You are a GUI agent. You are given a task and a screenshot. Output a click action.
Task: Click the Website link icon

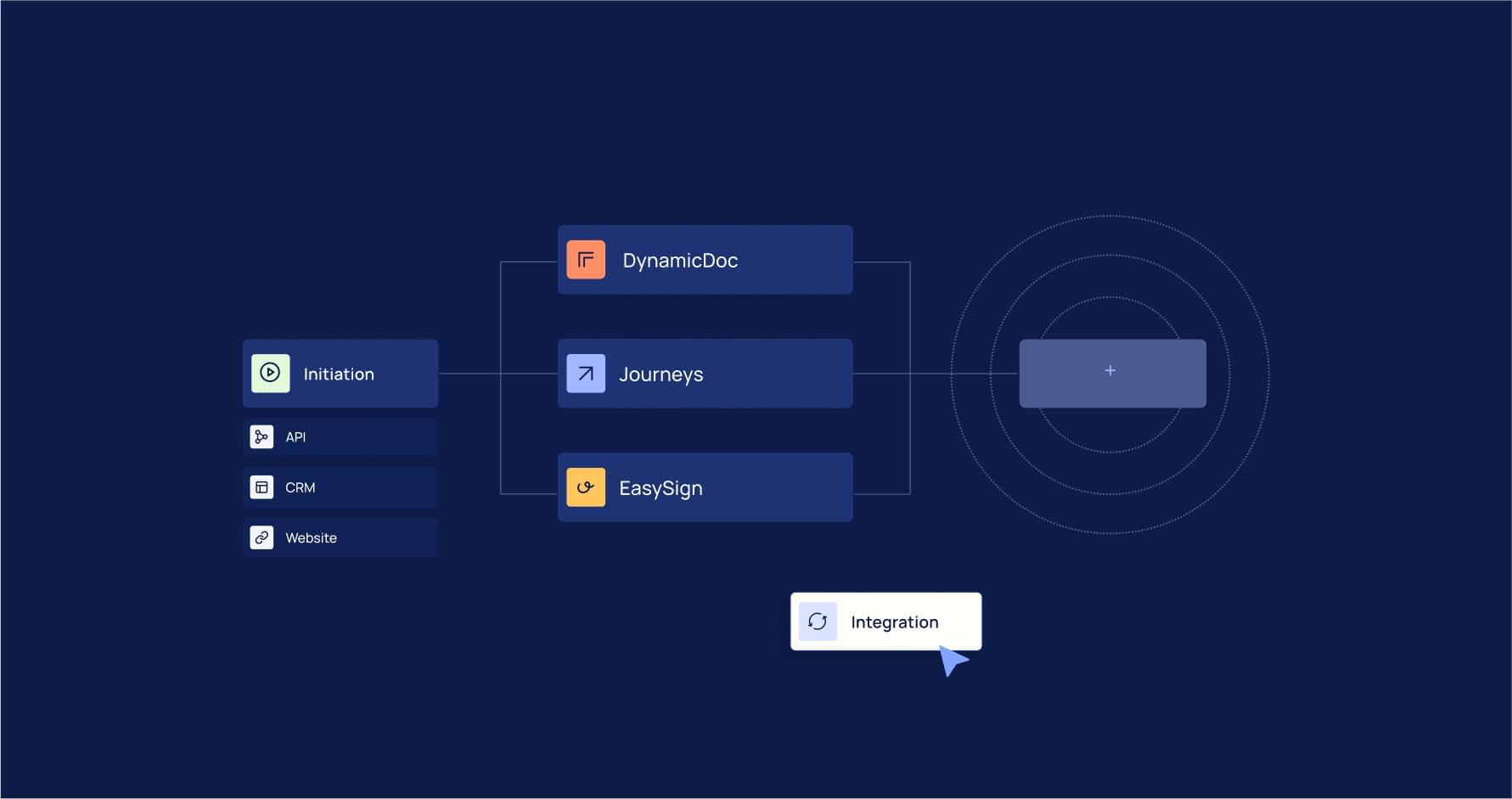pyautogui.click(x=261, y=537)
